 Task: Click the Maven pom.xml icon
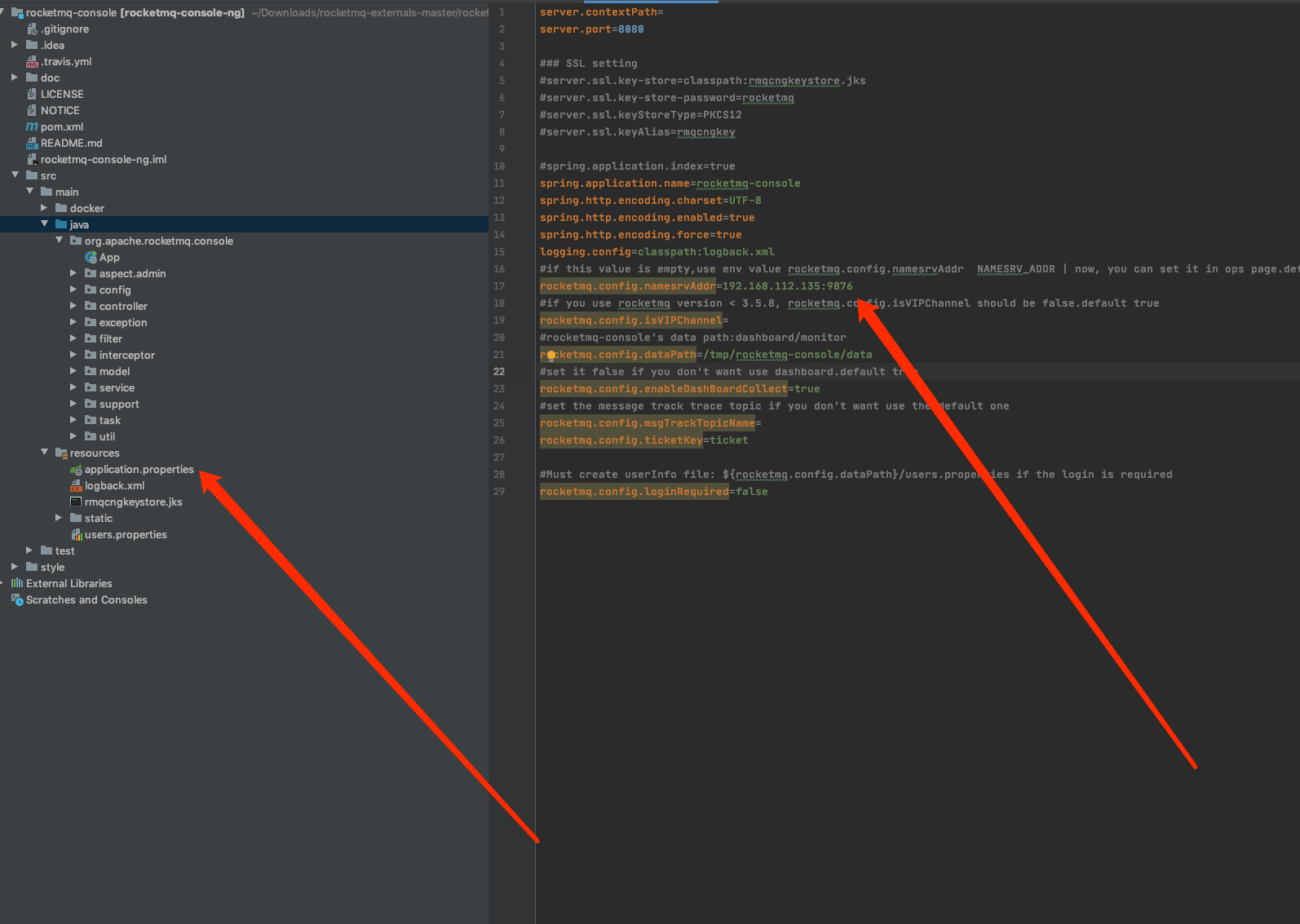coord(32,127)
